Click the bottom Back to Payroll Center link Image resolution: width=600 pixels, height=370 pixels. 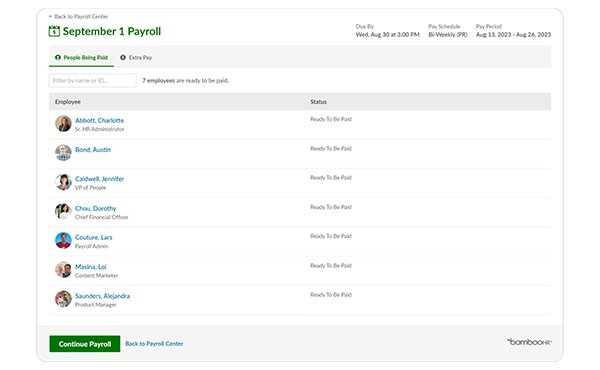coord(154,344)
